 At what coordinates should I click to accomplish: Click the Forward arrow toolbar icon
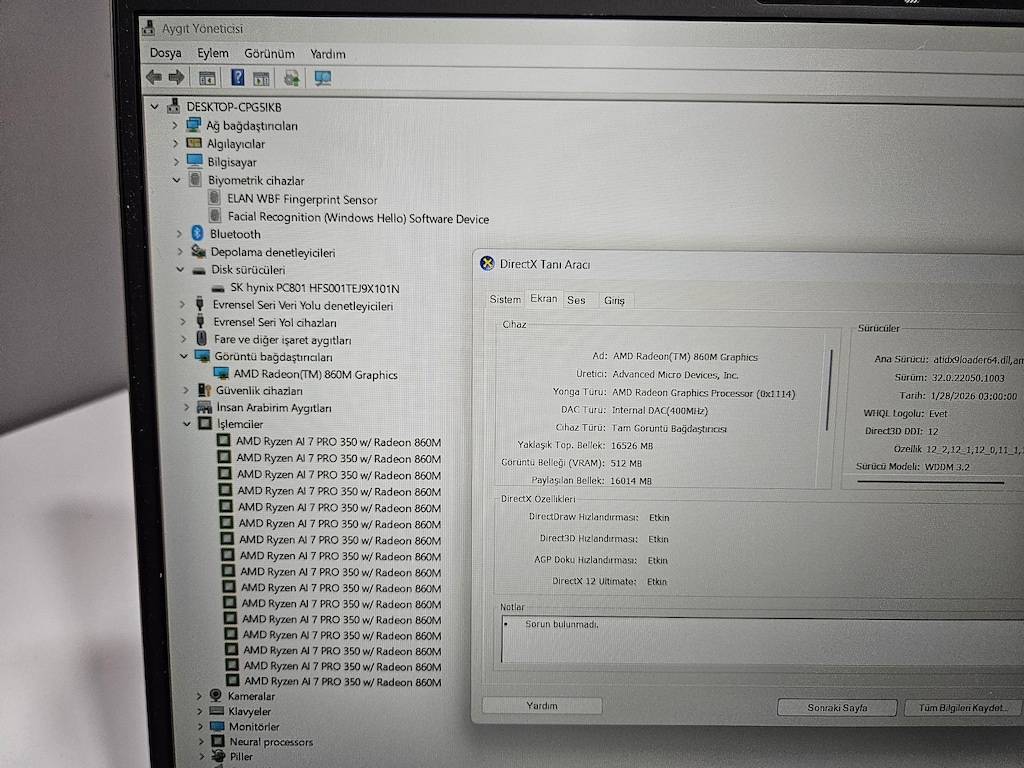[176, 77]
